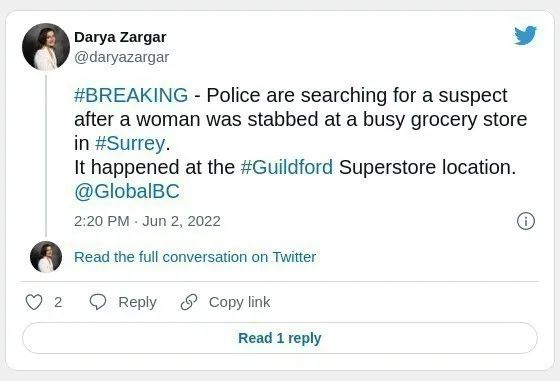
Task: Follow the #Guildford hashtag link
Action: pyautogui.click(x=287, y=167)
